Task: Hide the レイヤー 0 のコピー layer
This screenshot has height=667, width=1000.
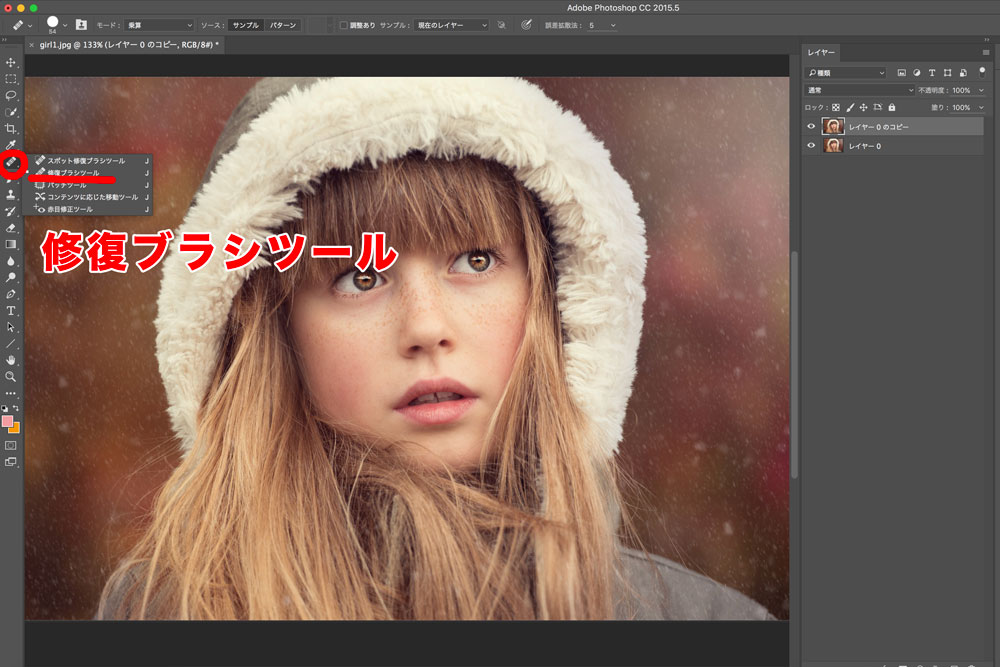Action: [x=811, y=126]
